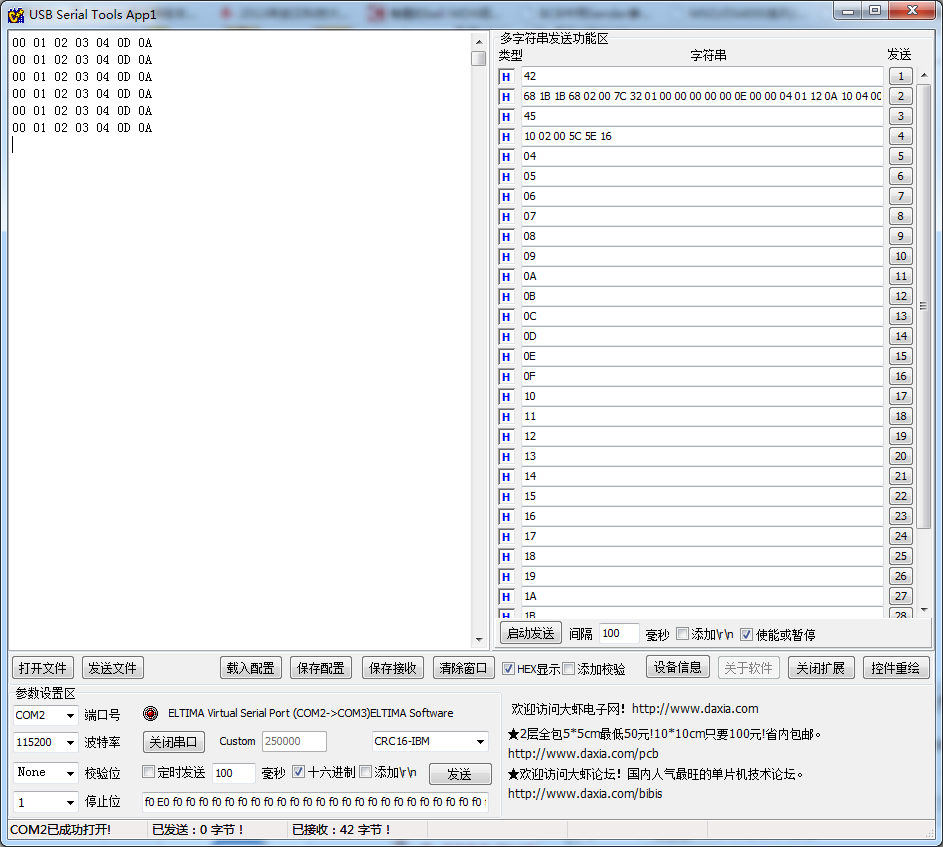Toggle the H type icon for string 0F
The height and width of the screenshot is (847, 943).
click(x=506, y=377)
